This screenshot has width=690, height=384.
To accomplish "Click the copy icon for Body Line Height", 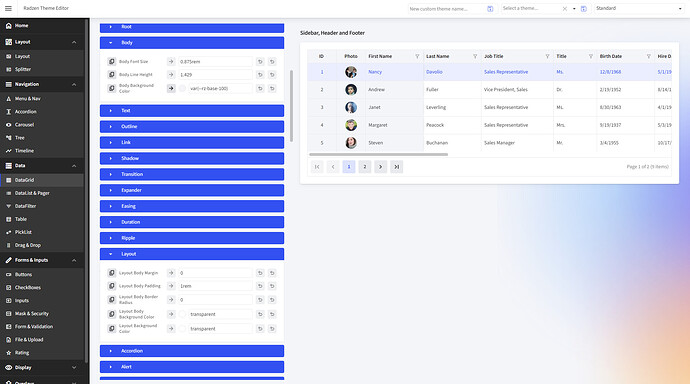I will pos(112,75).
